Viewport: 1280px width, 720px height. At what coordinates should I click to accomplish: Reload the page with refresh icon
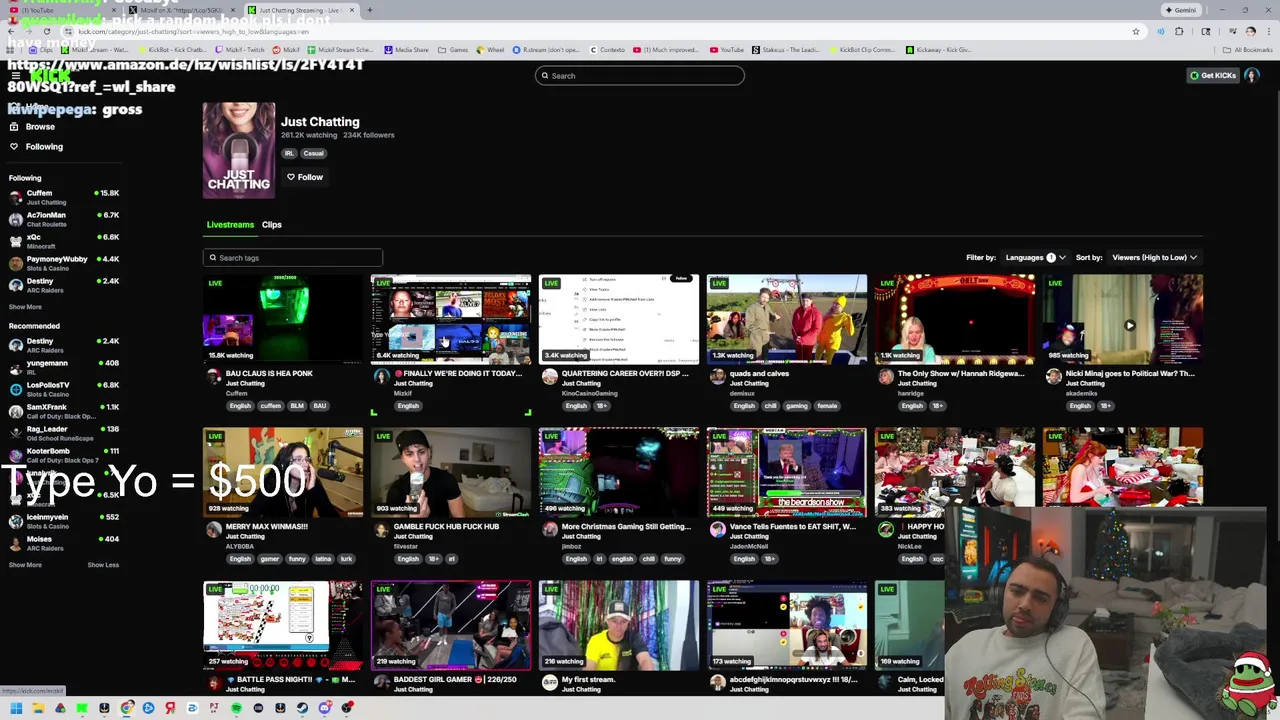46,31
